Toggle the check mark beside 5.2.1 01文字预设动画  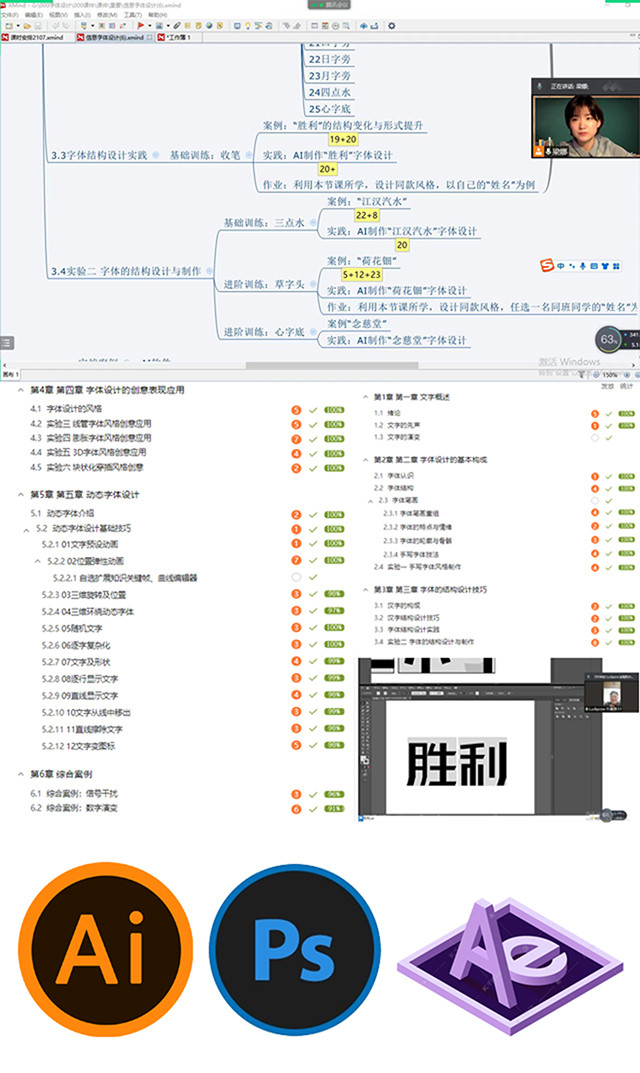pos(313,544)
